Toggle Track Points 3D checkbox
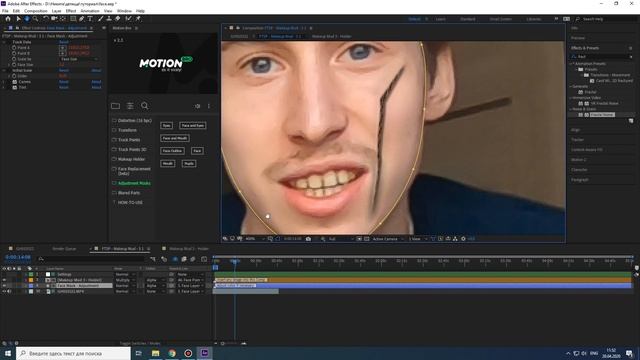Viewport: 640px width, 360px height. (x=114, y=149)
